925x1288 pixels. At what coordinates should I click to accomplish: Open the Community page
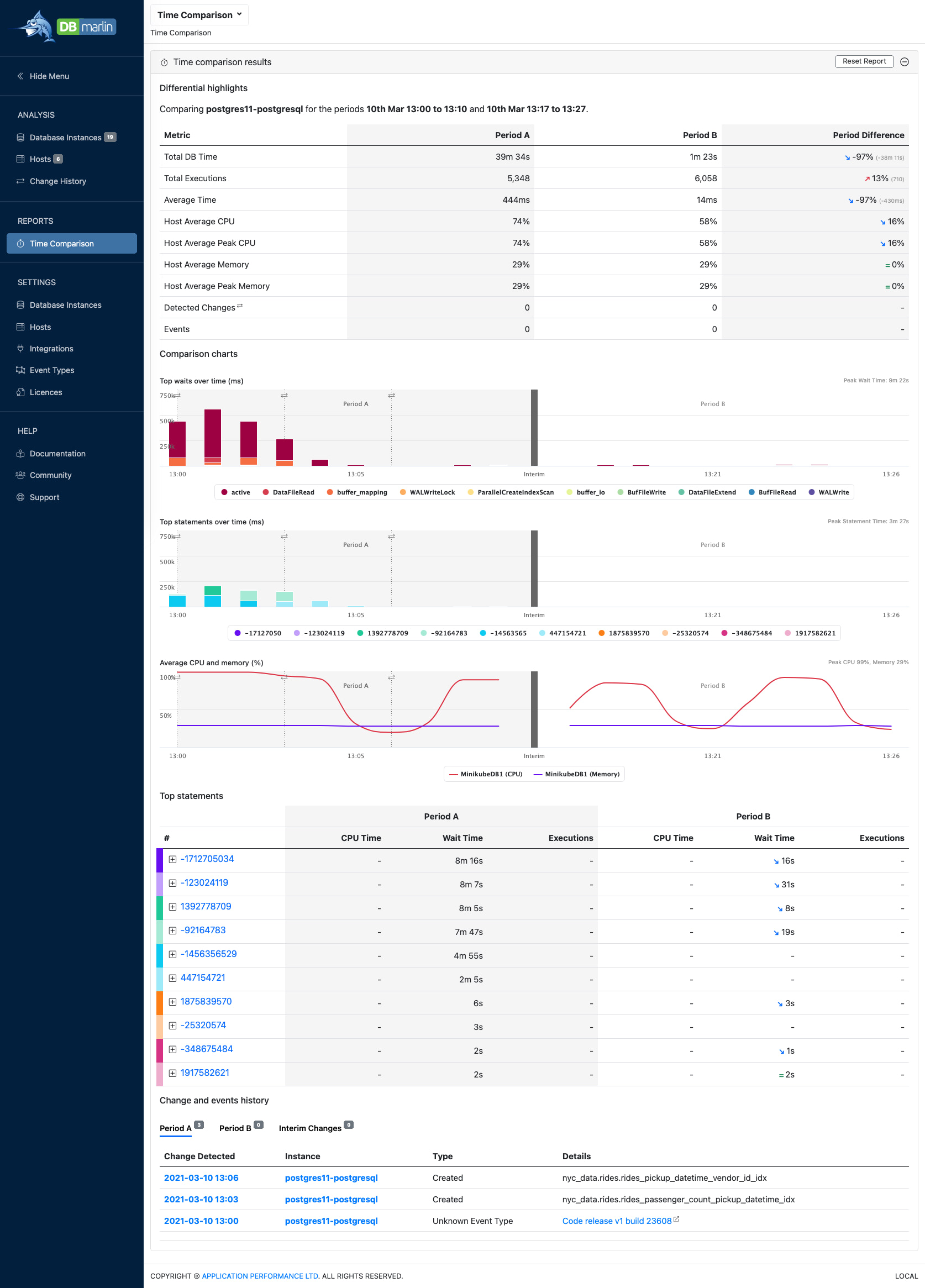(50, 475)
